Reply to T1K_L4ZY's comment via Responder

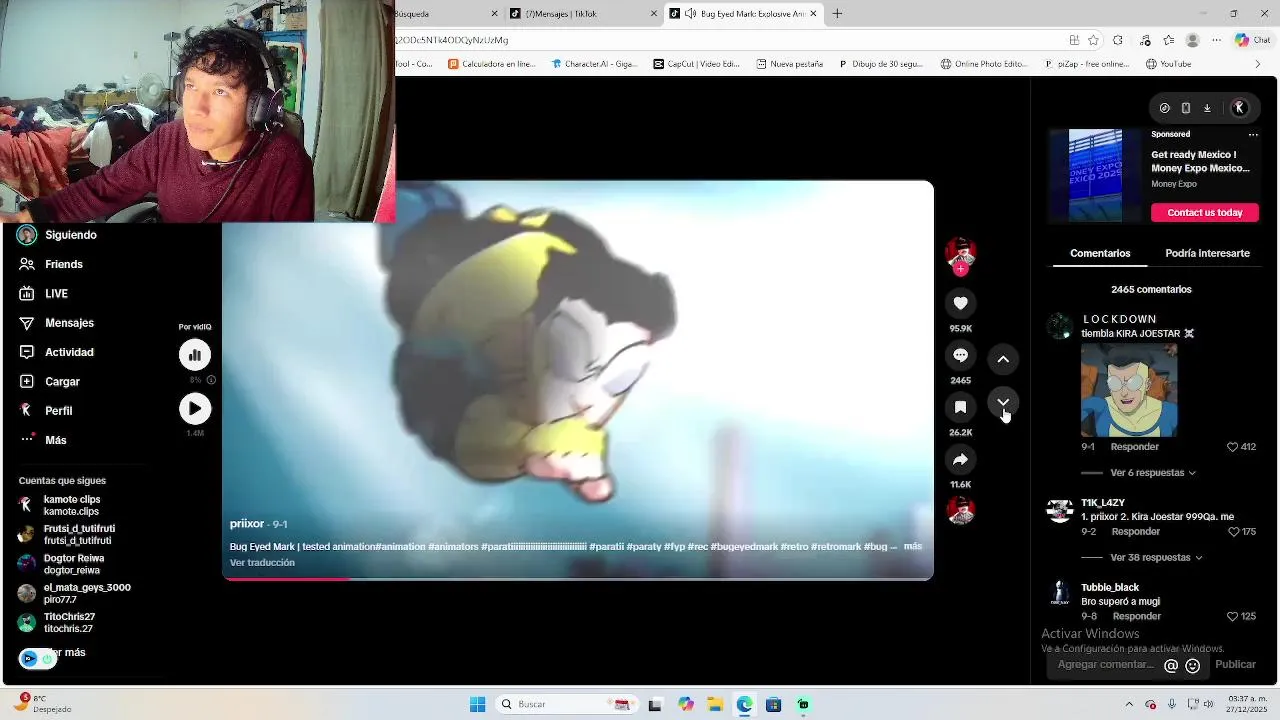coord(1136,532)
